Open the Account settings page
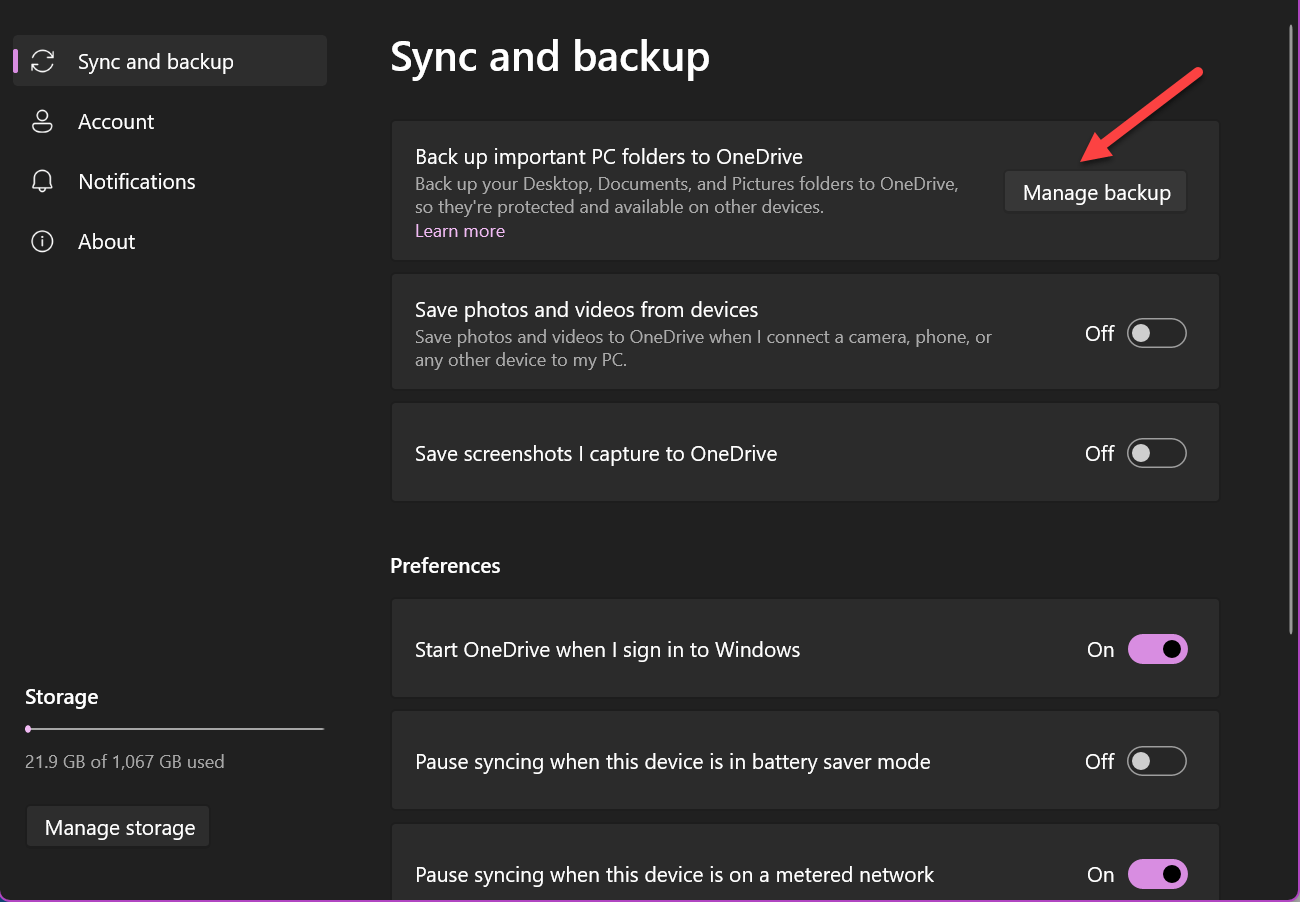The height and width of the screenshot is (902, 1300). 170,122
